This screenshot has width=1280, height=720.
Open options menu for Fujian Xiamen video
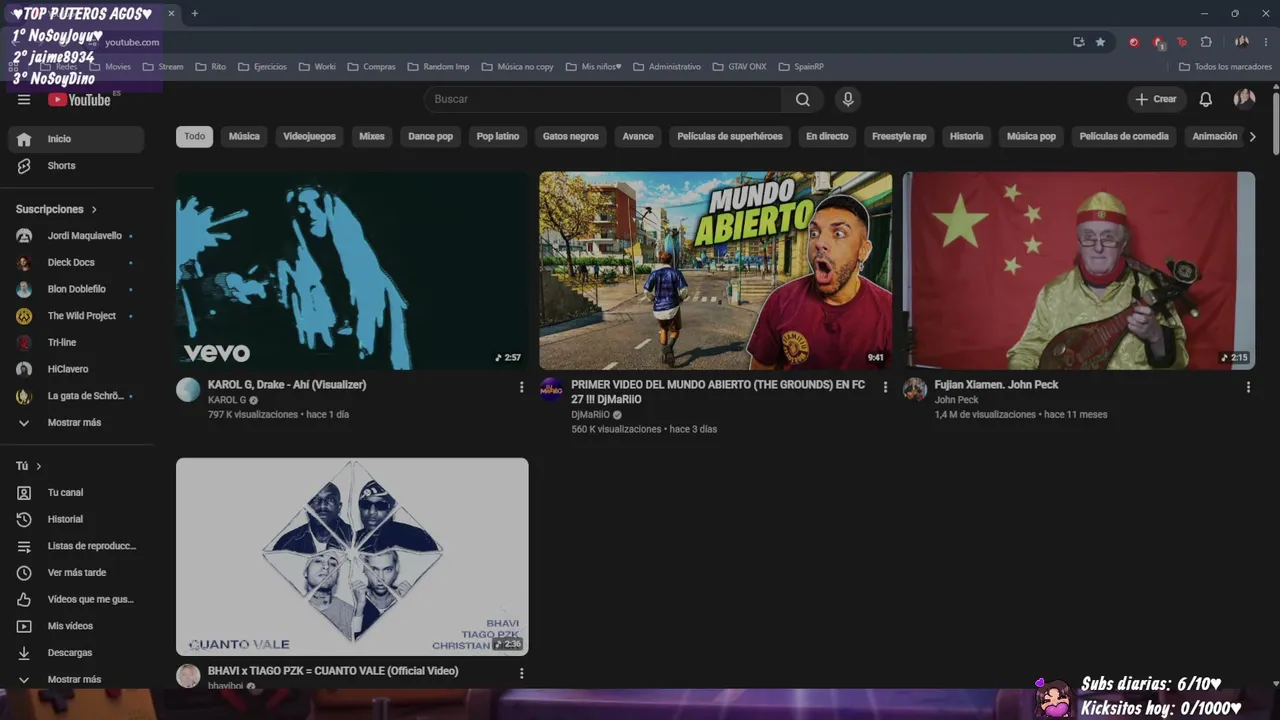coord(1248,387)
